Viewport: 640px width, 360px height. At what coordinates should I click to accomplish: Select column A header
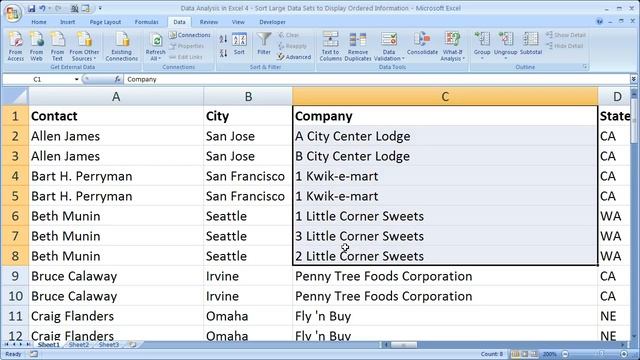pyautogui.click(x=116, y=97)
